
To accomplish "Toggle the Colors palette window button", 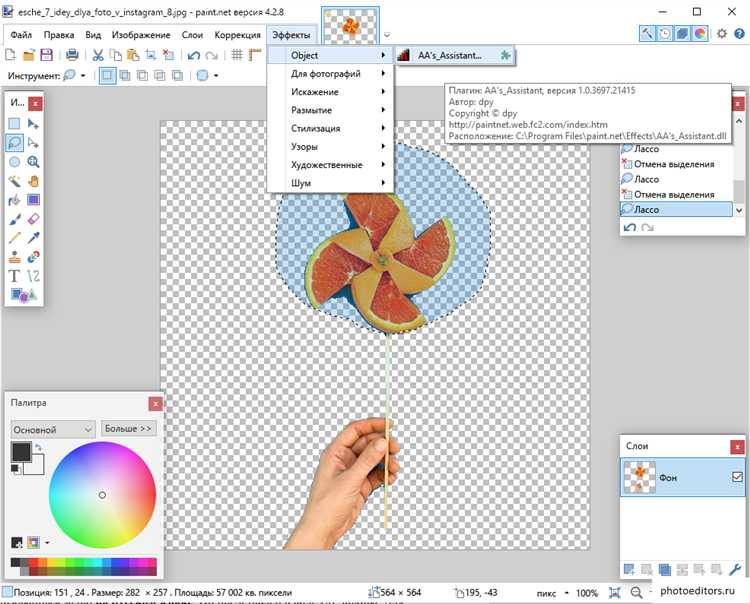I will pyautogui.click(x=700, y=34).
